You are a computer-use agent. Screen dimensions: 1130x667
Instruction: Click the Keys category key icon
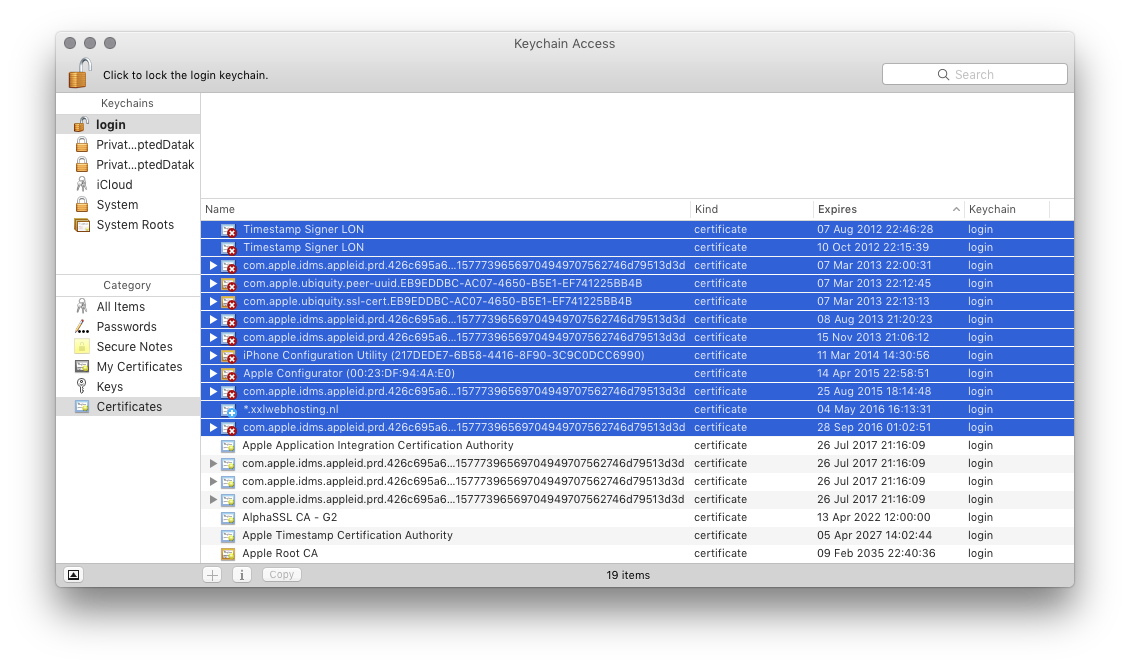(x=82, y=387)
